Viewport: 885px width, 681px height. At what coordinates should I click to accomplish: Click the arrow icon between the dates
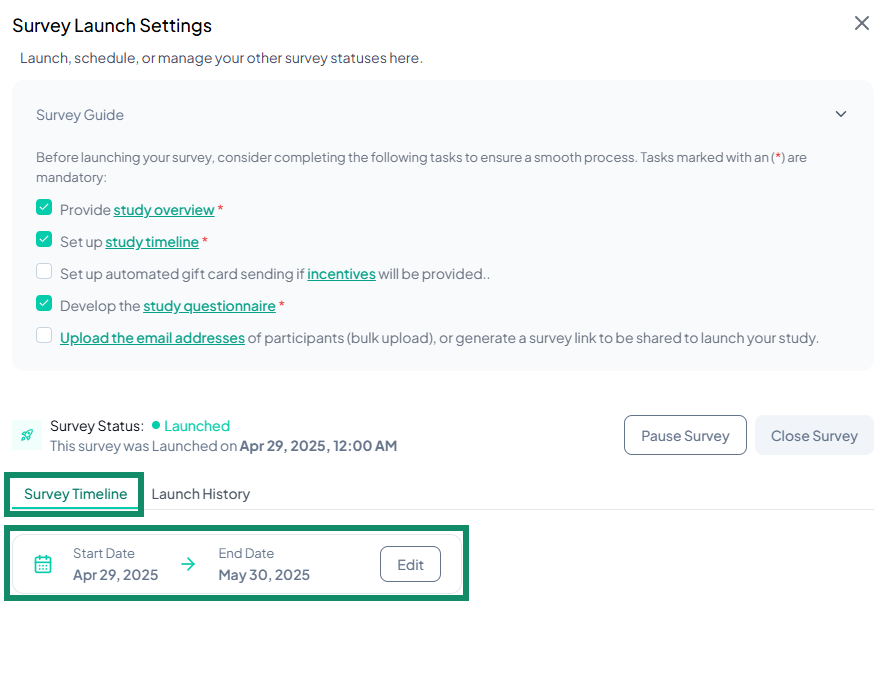[x=188, y=564]
